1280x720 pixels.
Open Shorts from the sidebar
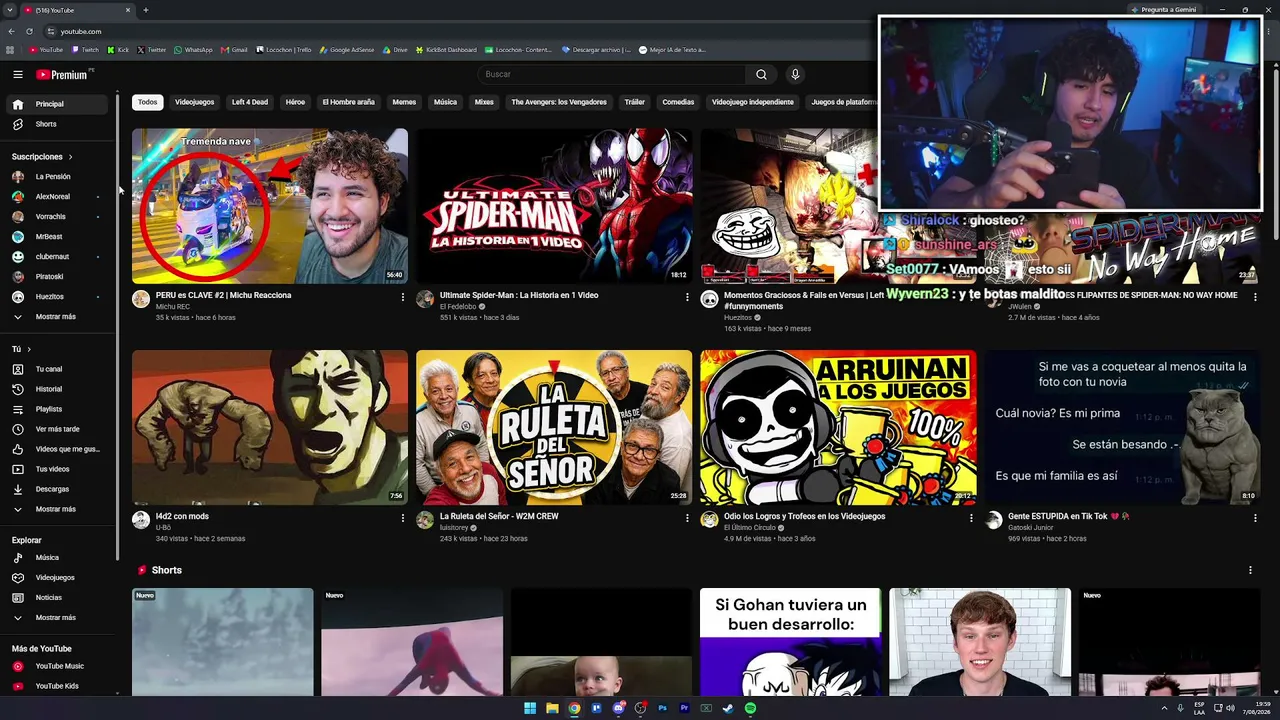click(x=58, y=124)
